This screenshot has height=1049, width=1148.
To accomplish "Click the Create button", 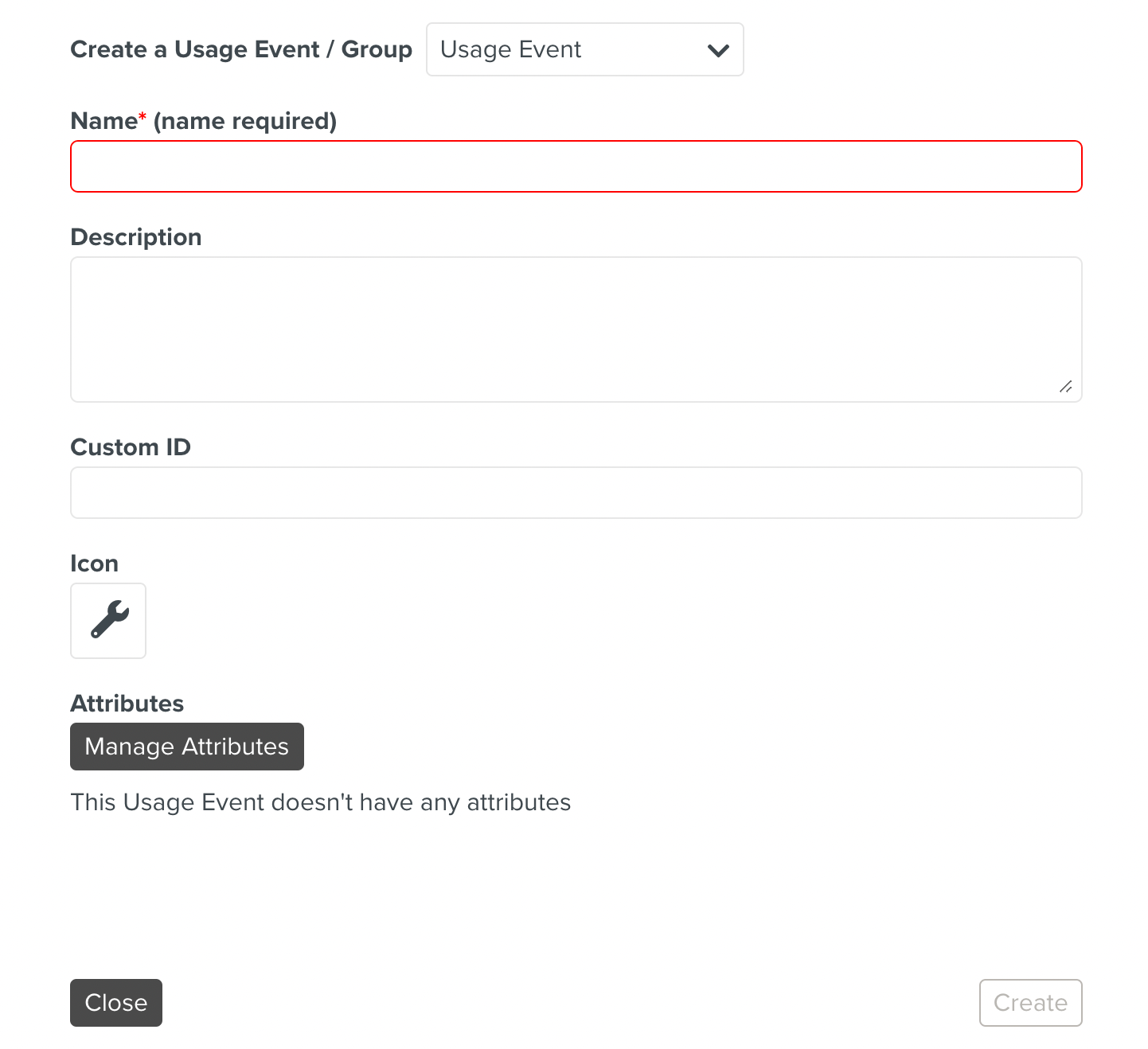I will (x=1030, y=1002).
